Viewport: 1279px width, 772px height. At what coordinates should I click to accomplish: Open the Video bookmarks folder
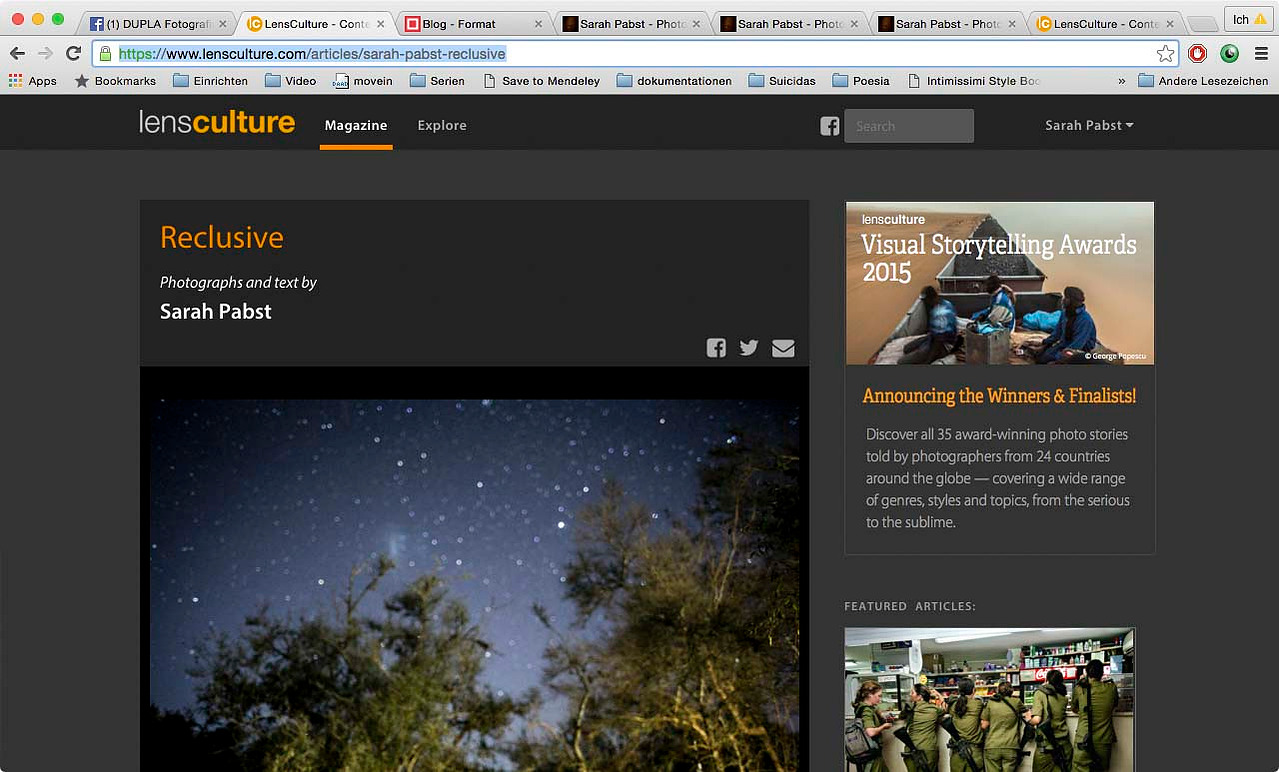[290, 81]
